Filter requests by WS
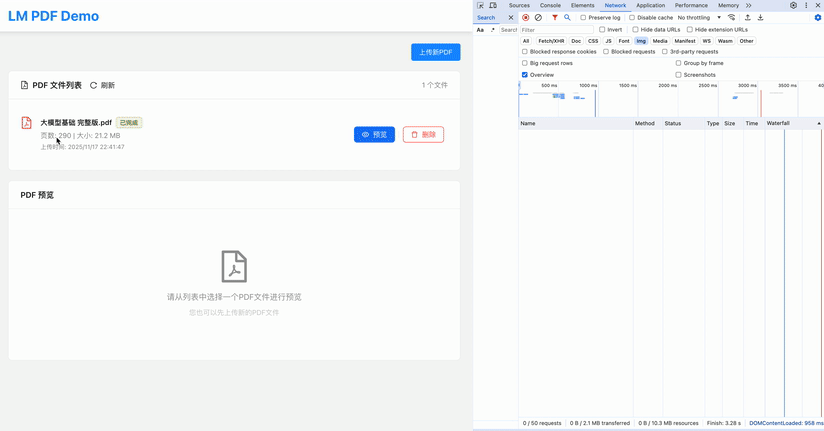This screenshot has width=824, height=431. (x=707, y=41)
